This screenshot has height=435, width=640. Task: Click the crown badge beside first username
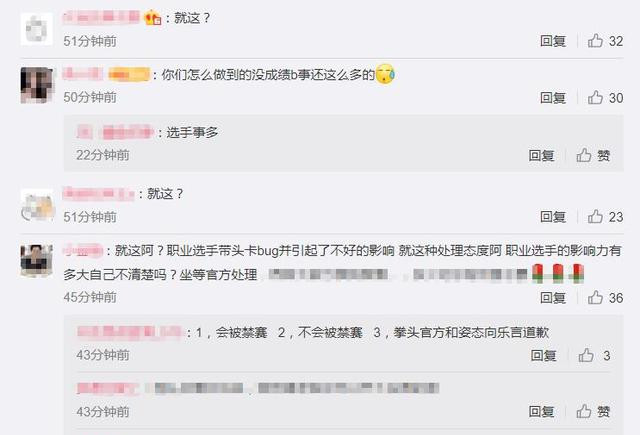tap(153, 18)
